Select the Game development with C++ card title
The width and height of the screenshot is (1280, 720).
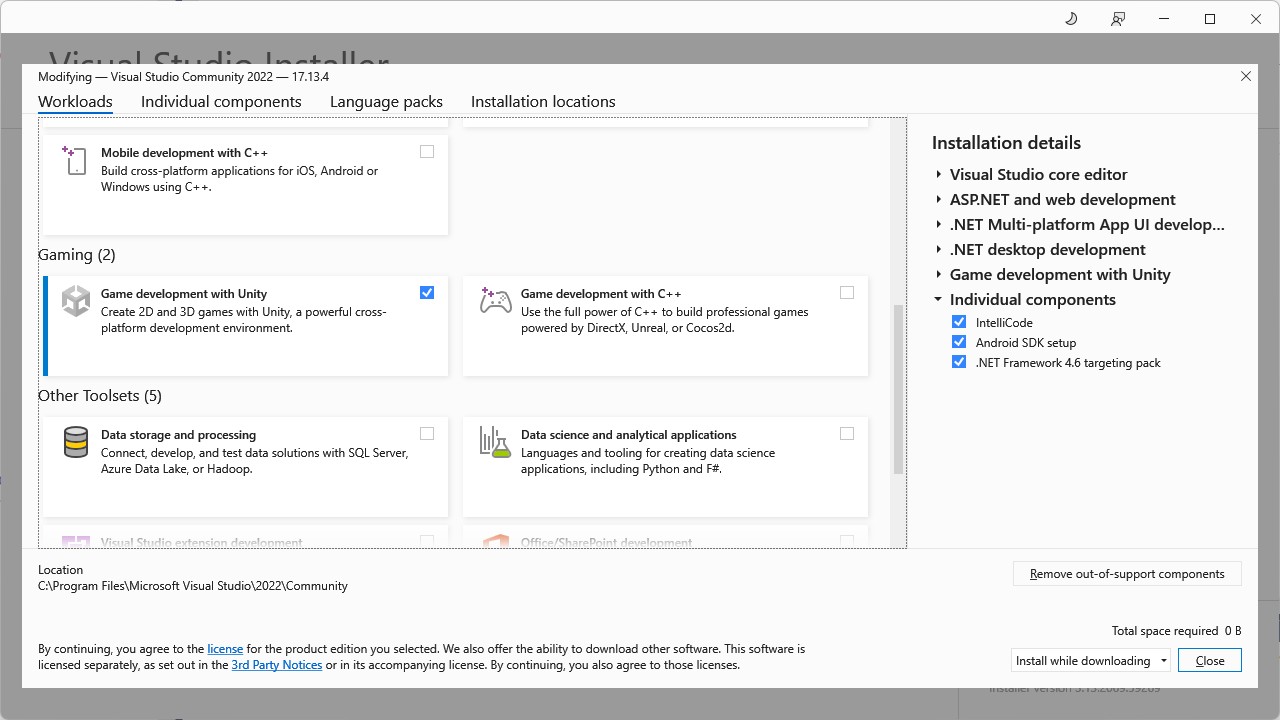(601, 294)
